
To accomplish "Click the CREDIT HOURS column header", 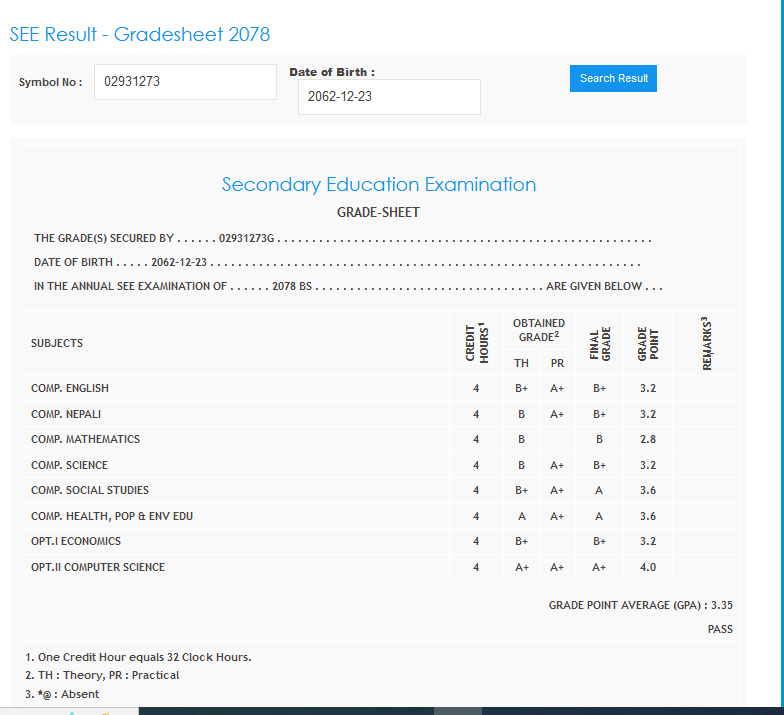I will coord(476,343).
